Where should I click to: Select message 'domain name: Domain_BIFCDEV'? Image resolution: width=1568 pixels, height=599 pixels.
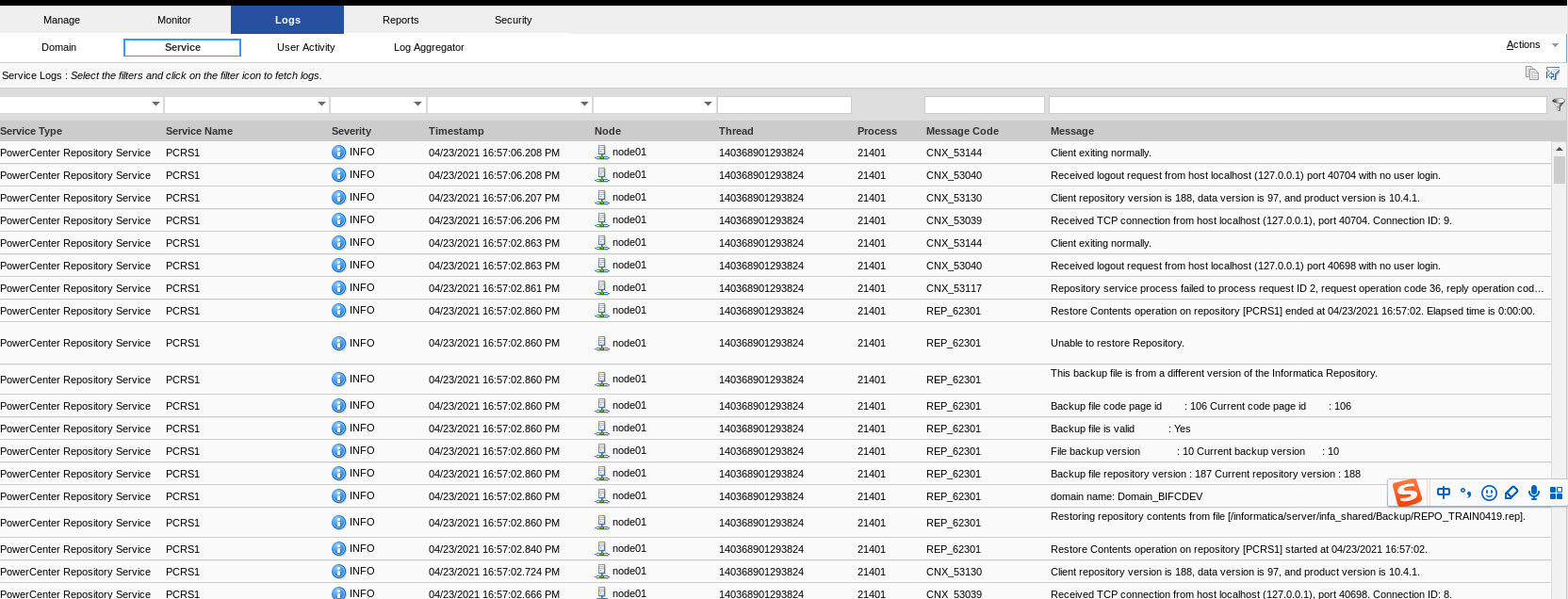click(x=1127, y=496)
